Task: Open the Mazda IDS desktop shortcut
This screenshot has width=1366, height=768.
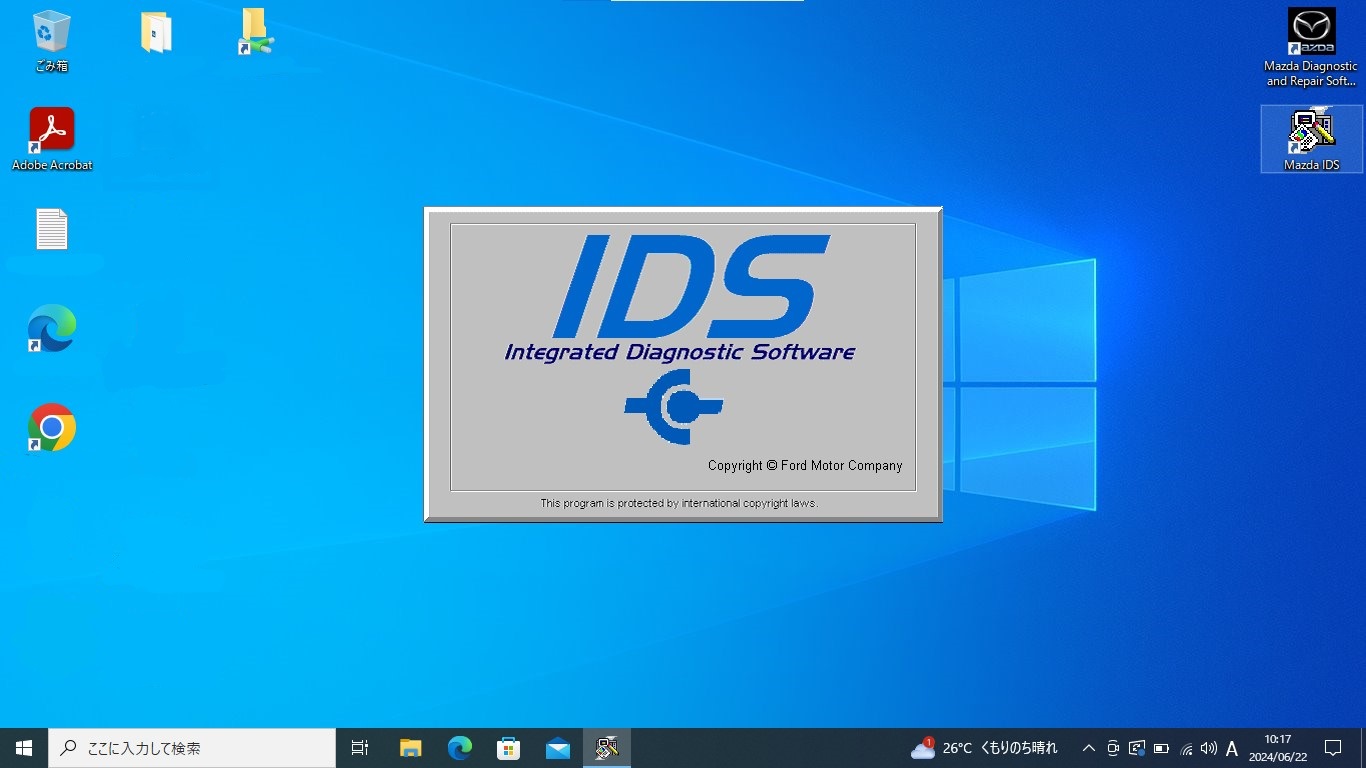Action: (1311, 139)
